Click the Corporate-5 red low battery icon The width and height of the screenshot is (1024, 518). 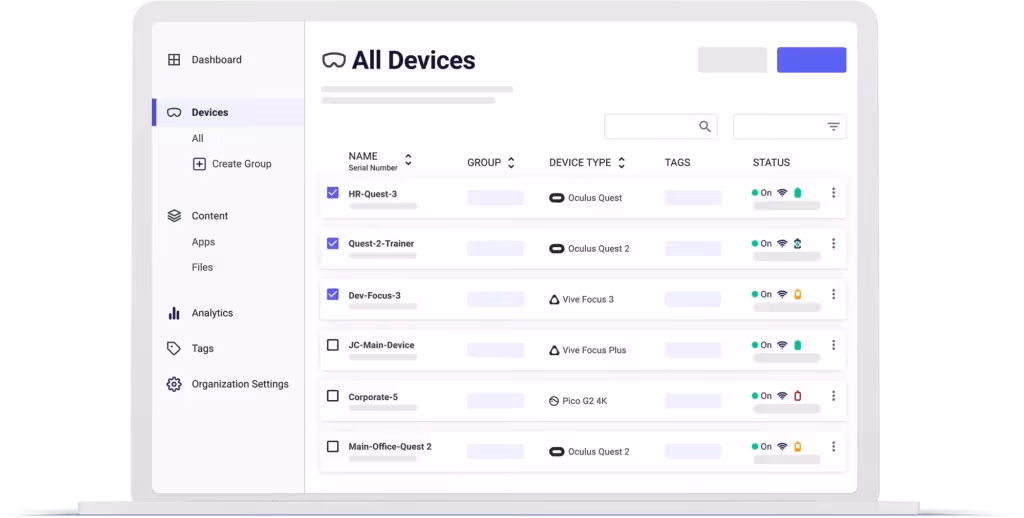pos(797,396)
